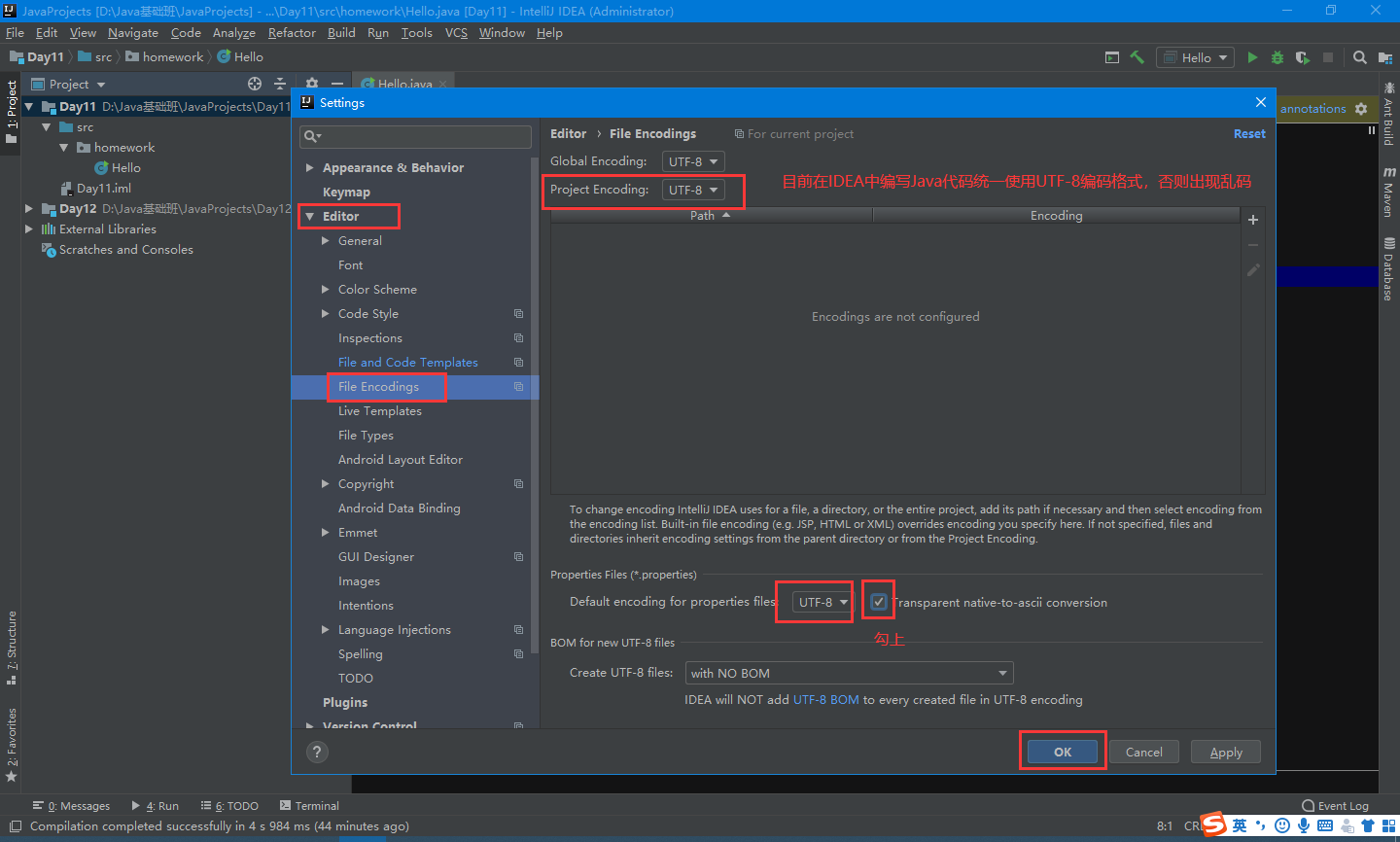
Task: Click the Reset link in Settings
Action: click(1249, 133)
